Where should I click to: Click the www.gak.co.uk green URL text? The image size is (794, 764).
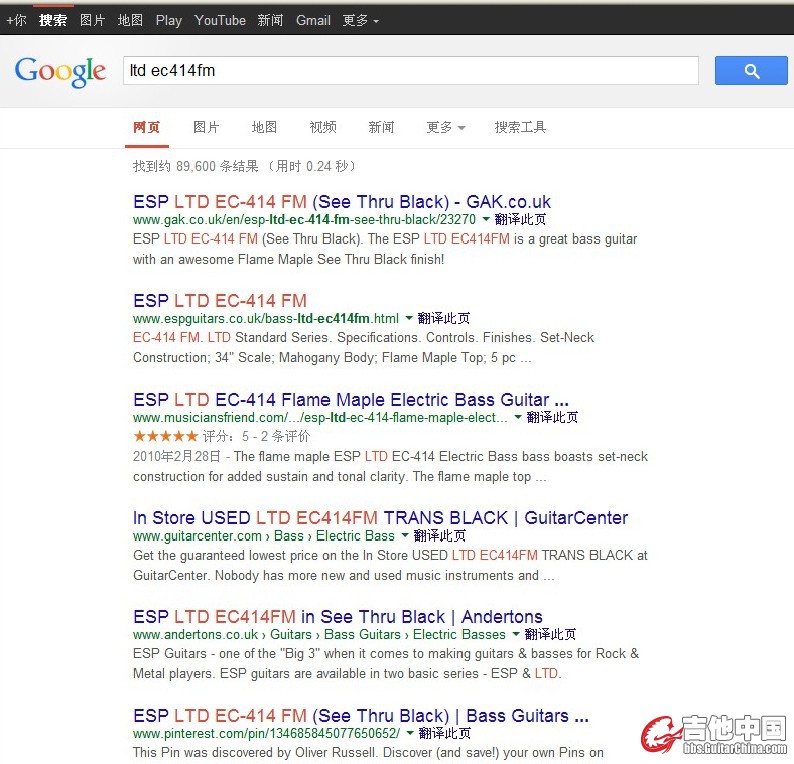304,219
